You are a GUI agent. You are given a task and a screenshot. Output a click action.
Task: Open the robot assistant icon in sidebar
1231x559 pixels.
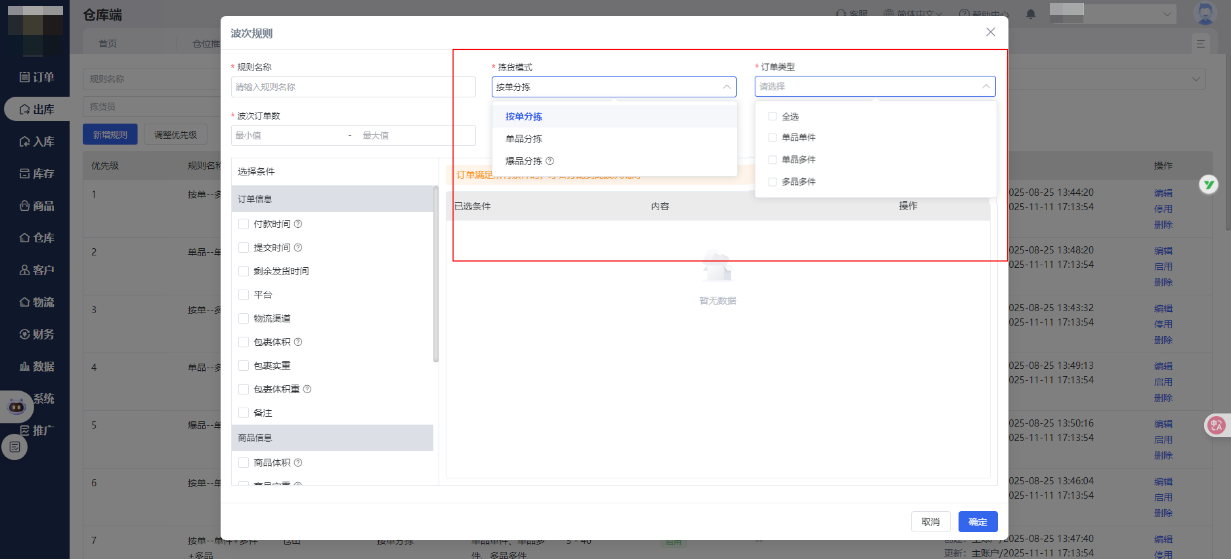tap(15, 406)
